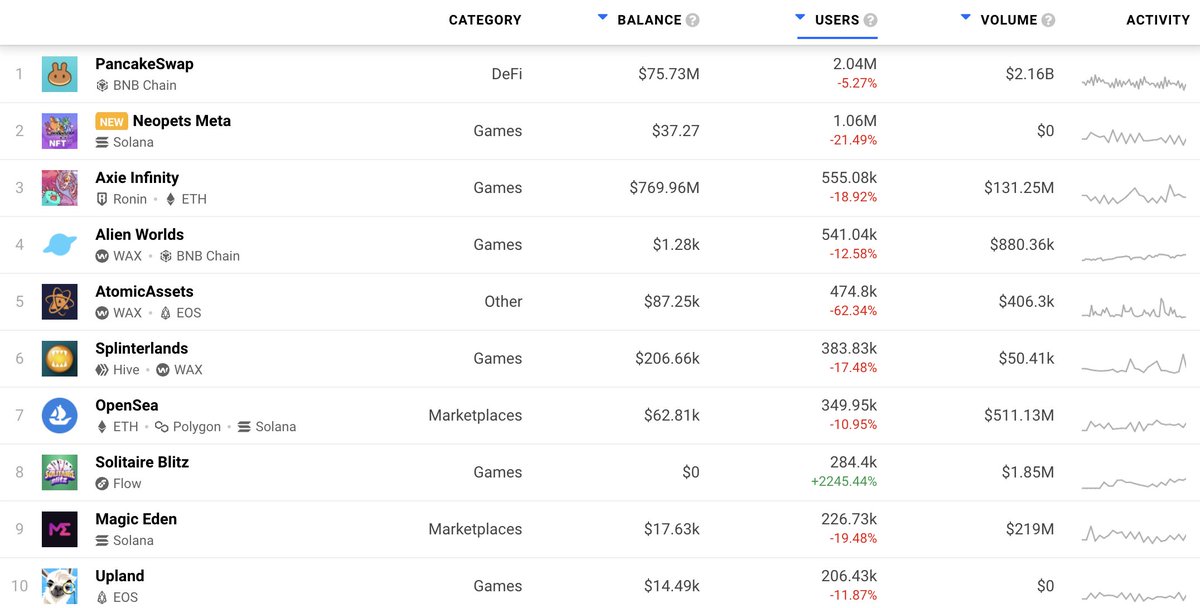Viewport: 1200px width, 608px height.
Task: Click the BNB Chain icon under Alien Worlds
Action: click(165, 257)
